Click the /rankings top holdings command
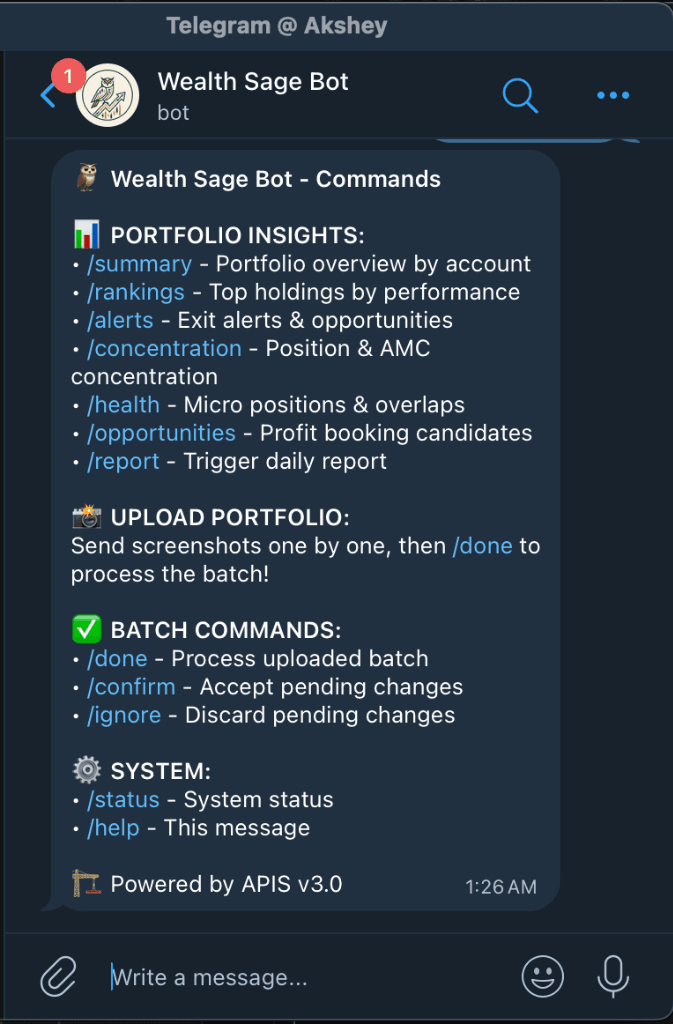The image size is (673, 1024). [136, 292]
